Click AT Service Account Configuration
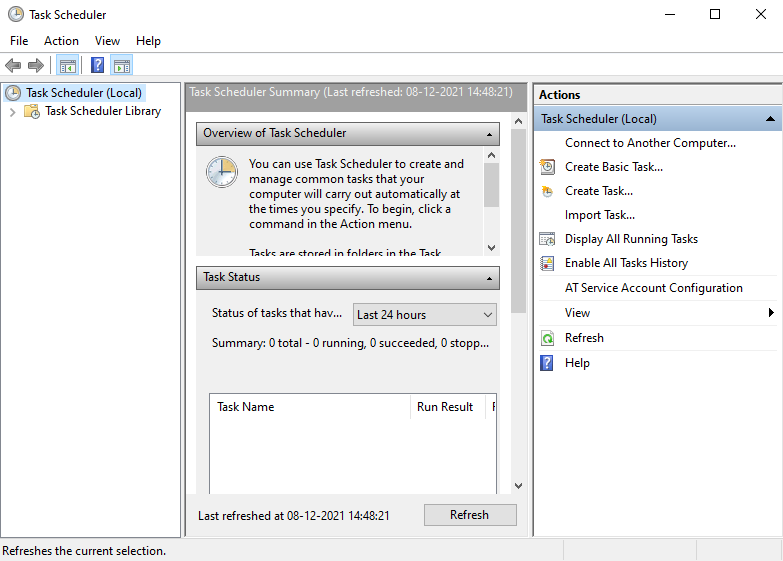The width and height of the screenshot is (783, 561). point(654,288)
